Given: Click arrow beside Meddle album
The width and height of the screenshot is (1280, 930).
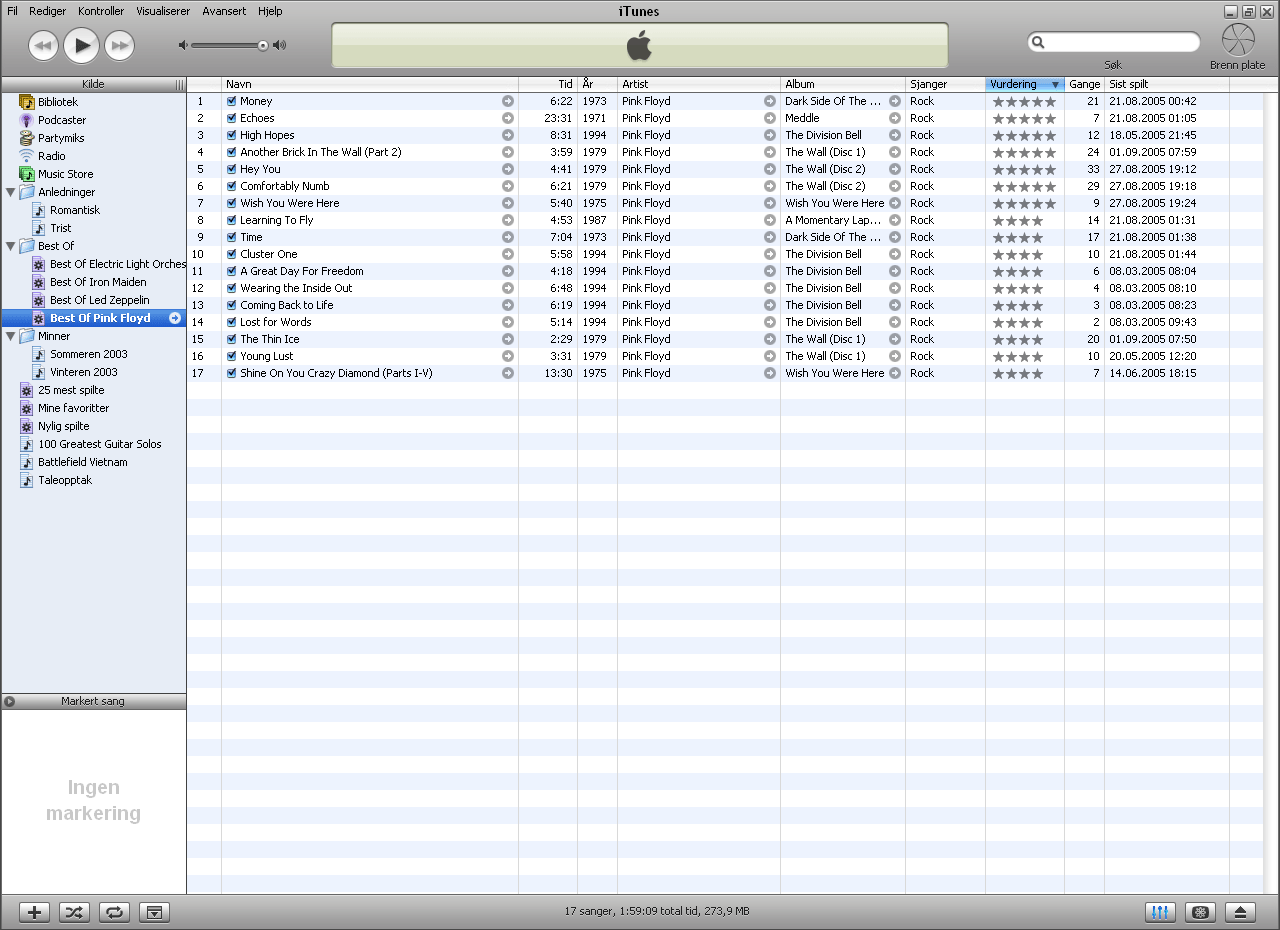Looking at the screenshot, I should 895,118.
